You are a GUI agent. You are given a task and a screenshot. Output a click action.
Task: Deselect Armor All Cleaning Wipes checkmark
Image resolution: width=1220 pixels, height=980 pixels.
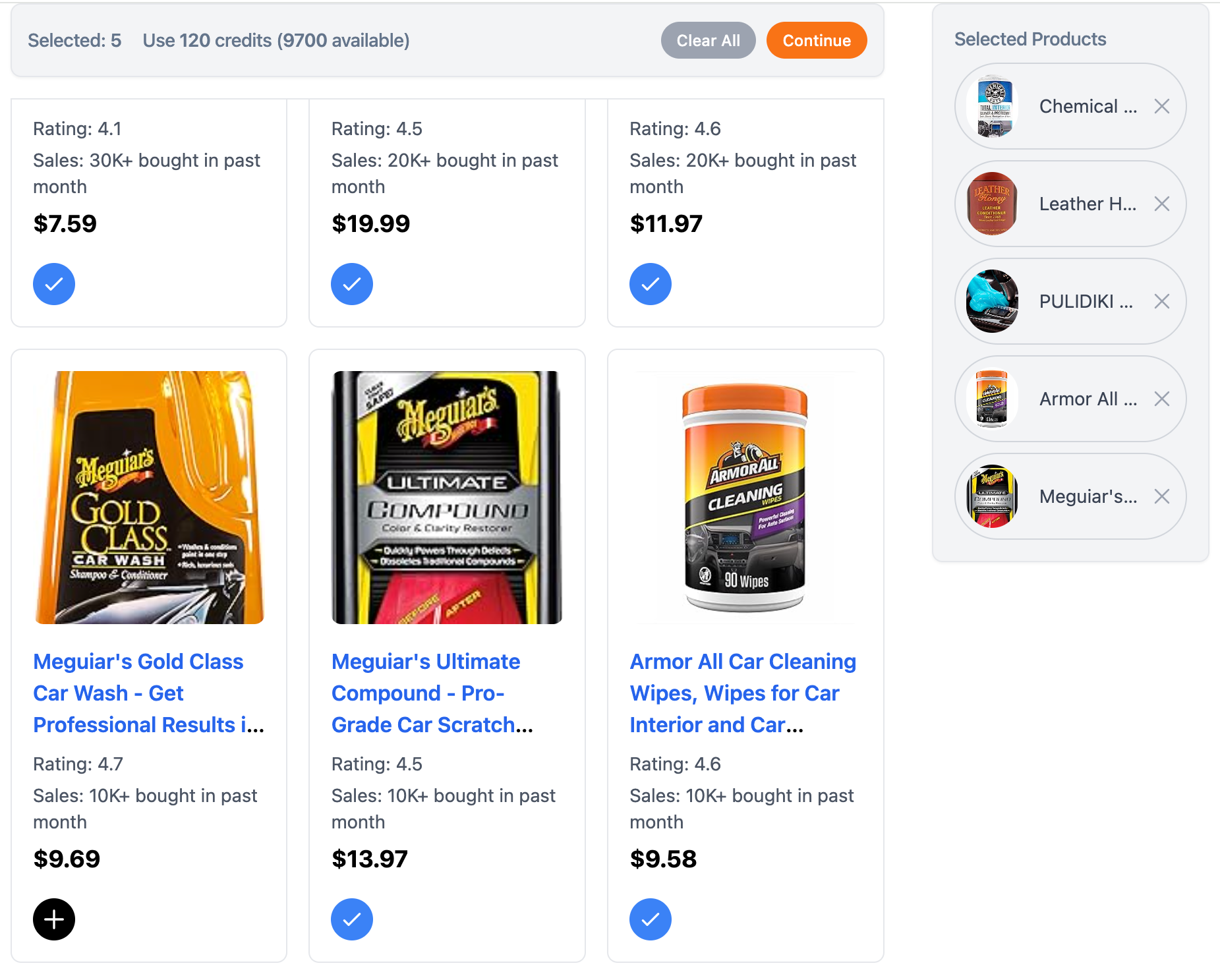[650, 919]
